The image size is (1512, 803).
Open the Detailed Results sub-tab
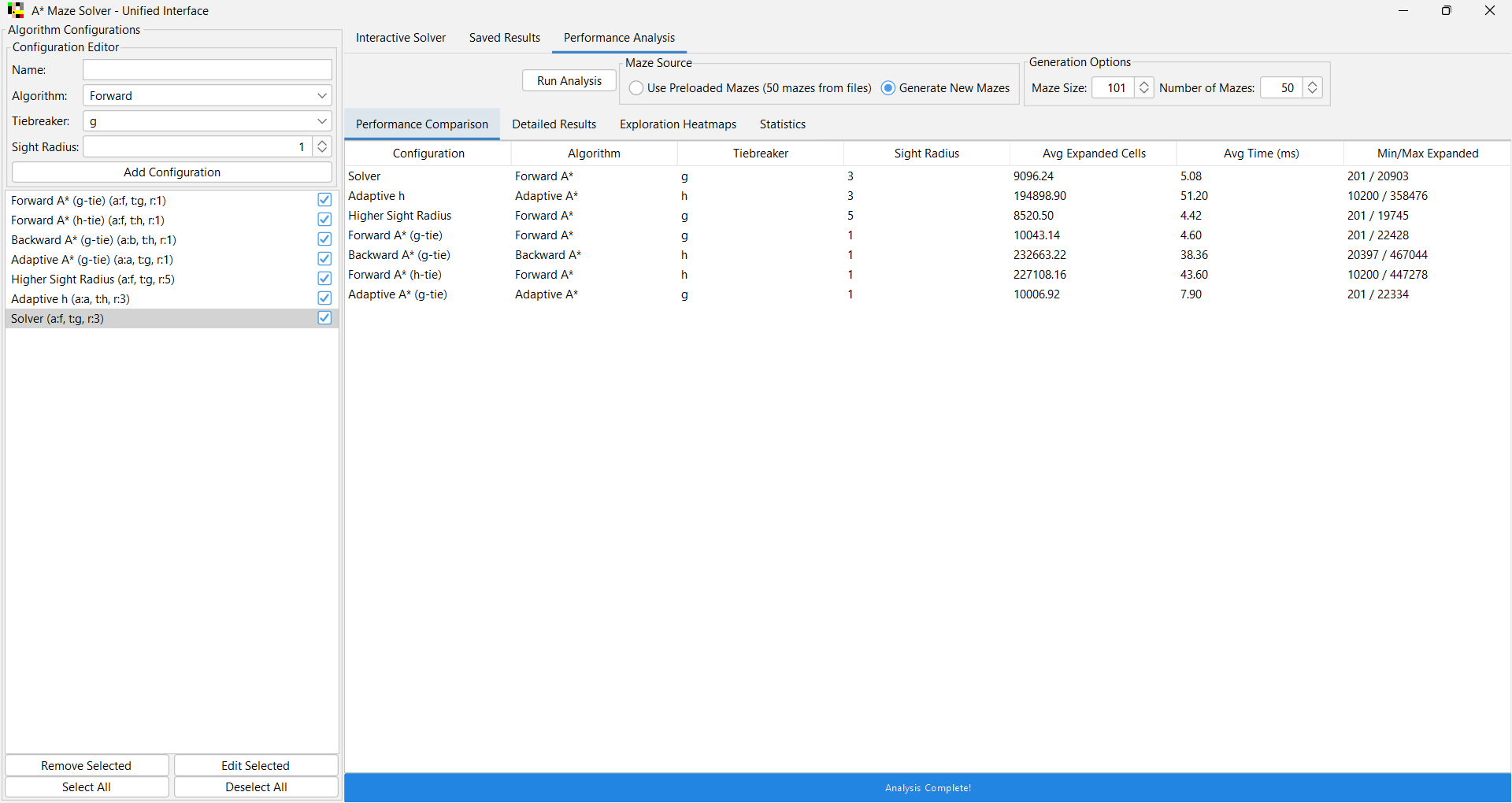click(554, 124)
